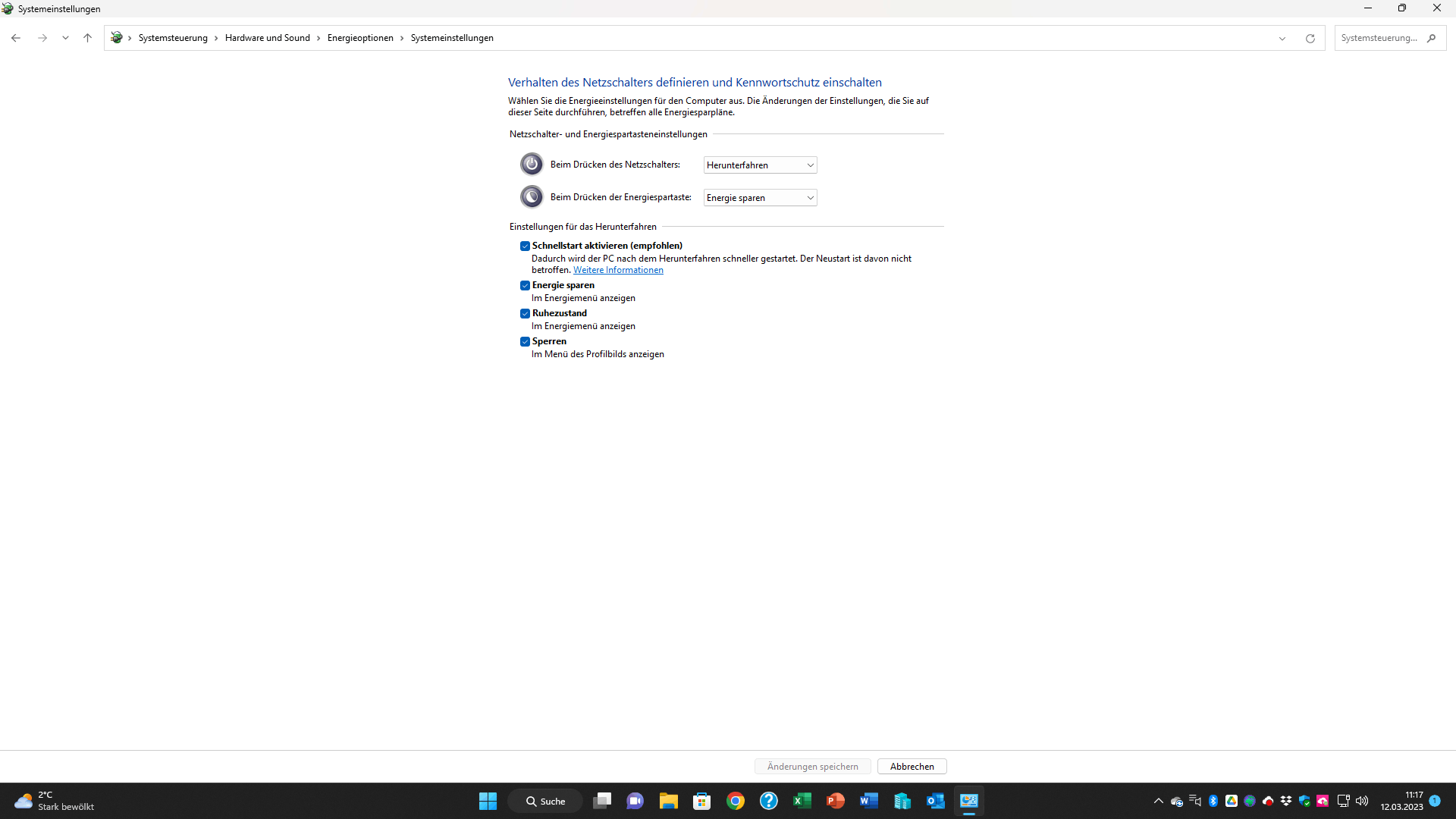Click the up-one-level arrow icon

[x=87, y=38]
